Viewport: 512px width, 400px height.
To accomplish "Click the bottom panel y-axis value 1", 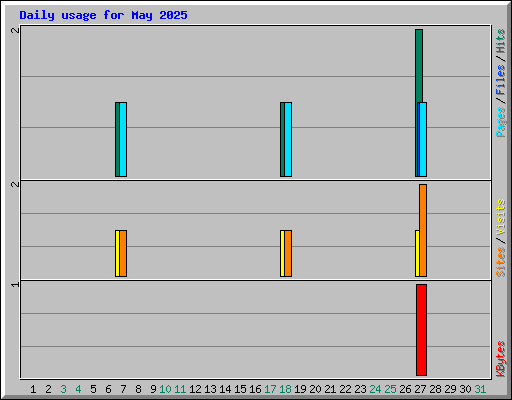I will point(15,284).
